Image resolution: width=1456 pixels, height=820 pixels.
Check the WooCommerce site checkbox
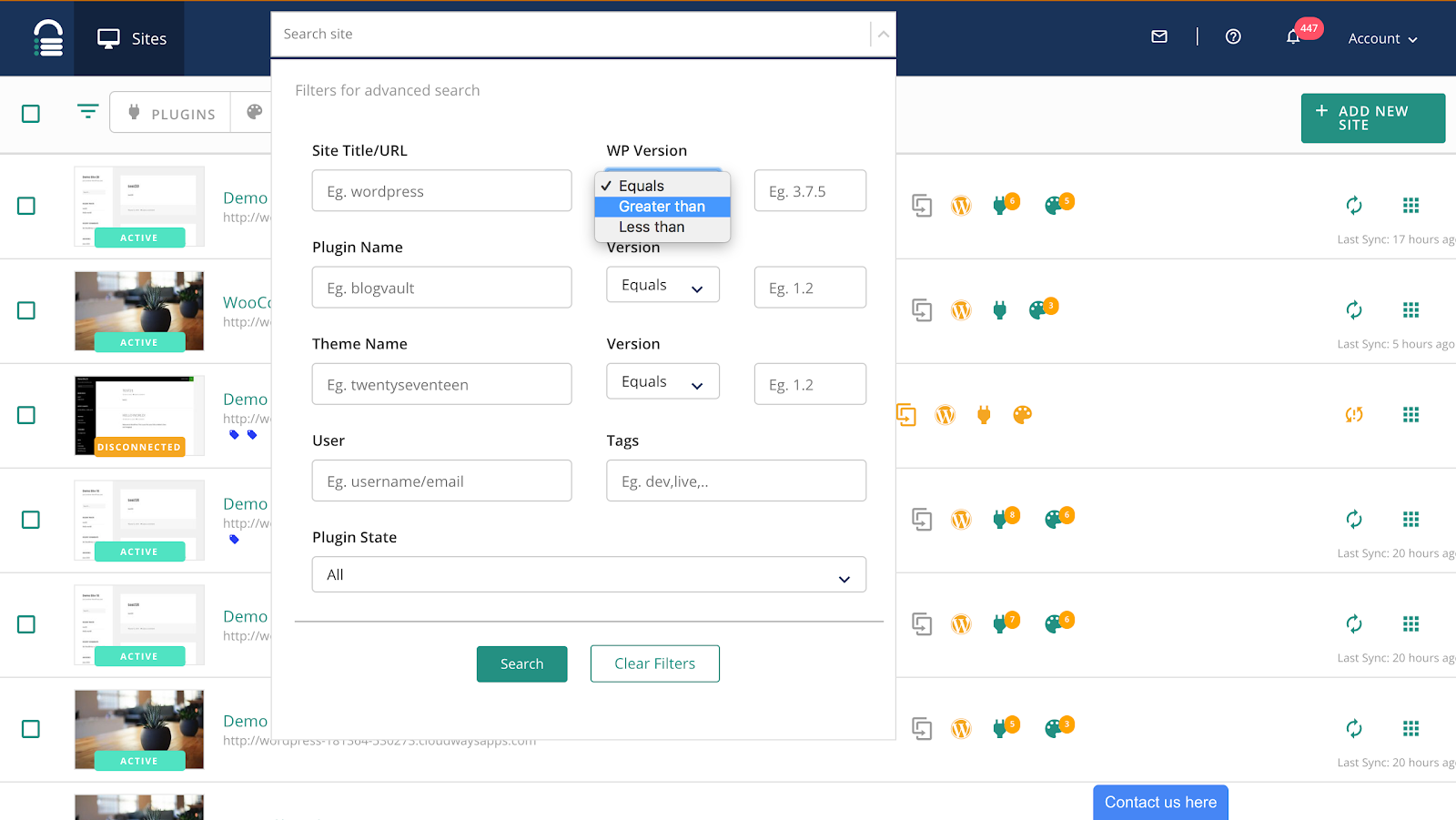(26, 310)
